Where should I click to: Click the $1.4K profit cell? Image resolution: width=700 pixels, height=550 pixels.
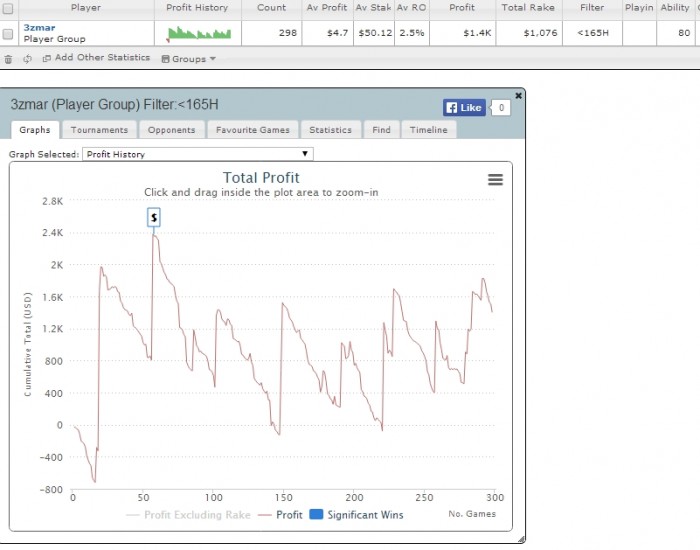click(x=462, y=33)
